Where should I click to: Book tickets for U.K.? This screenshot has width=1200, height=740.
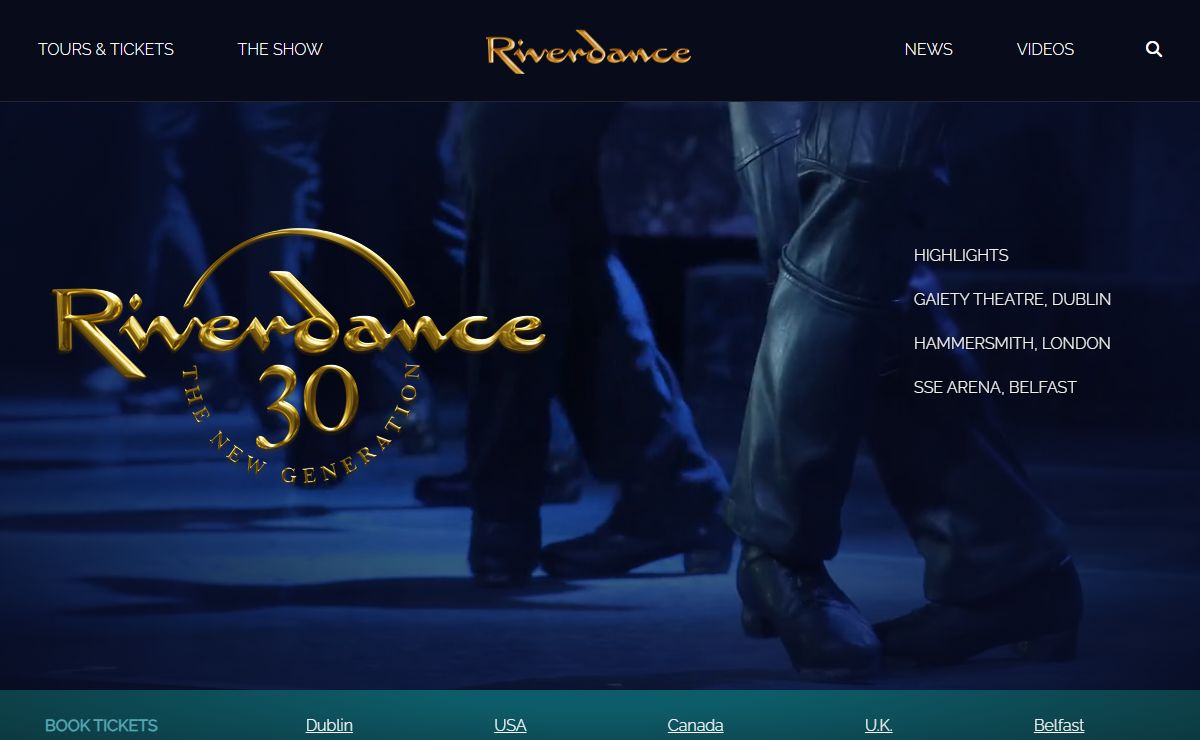click(x=878, y=725)
